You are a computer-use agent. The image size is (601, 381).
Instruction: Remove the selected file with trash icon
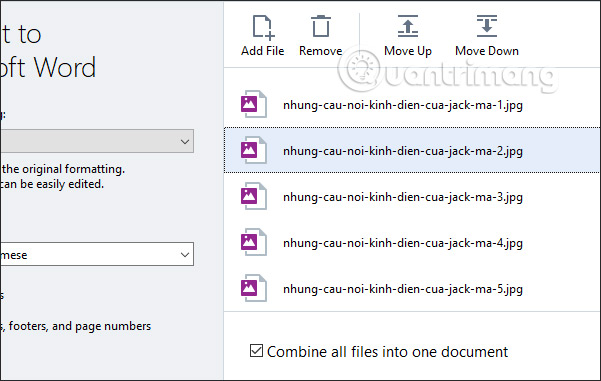point(320,26)
